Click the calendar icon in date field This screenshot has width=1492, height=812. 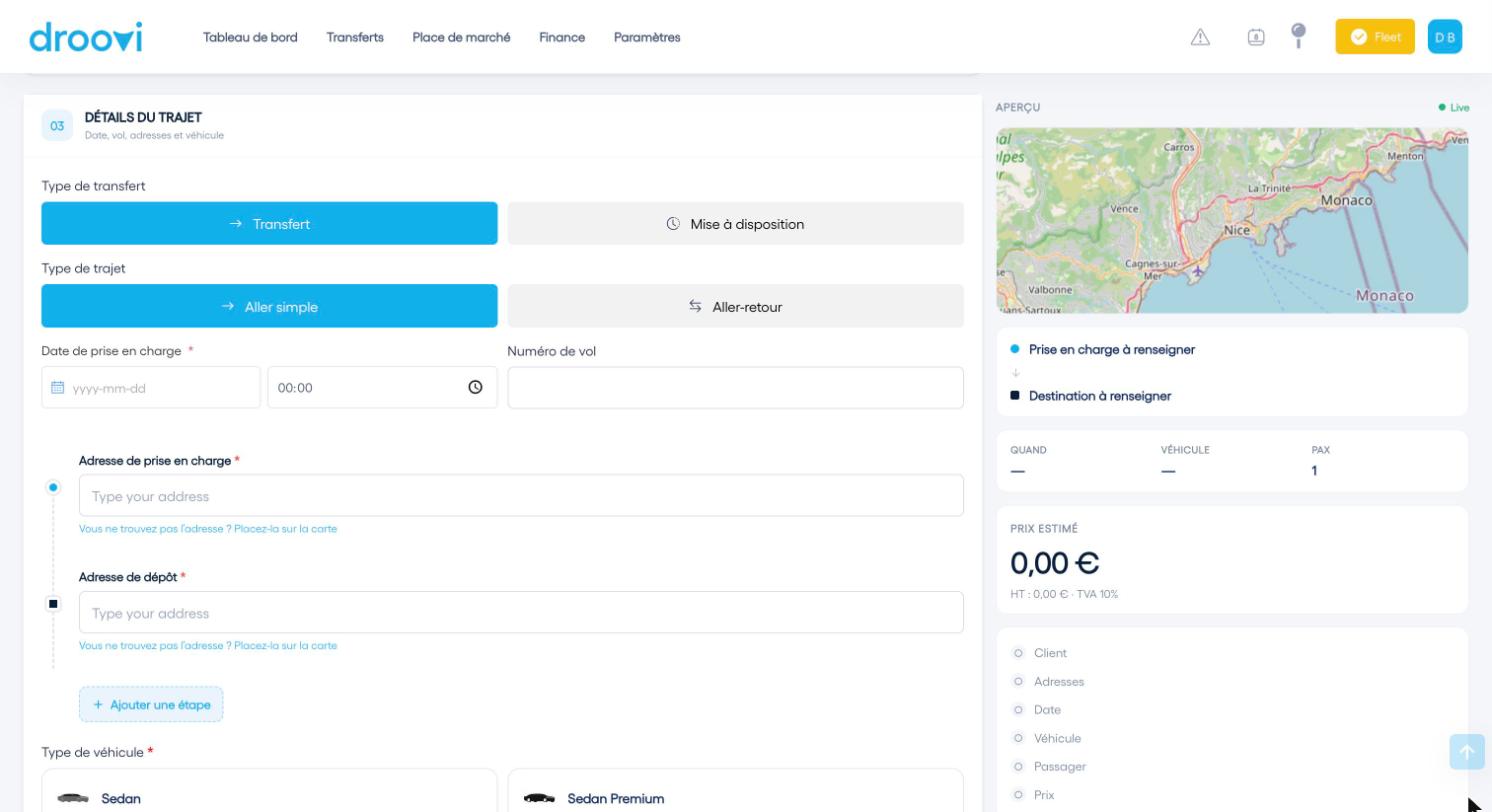[x=57, y=388]
